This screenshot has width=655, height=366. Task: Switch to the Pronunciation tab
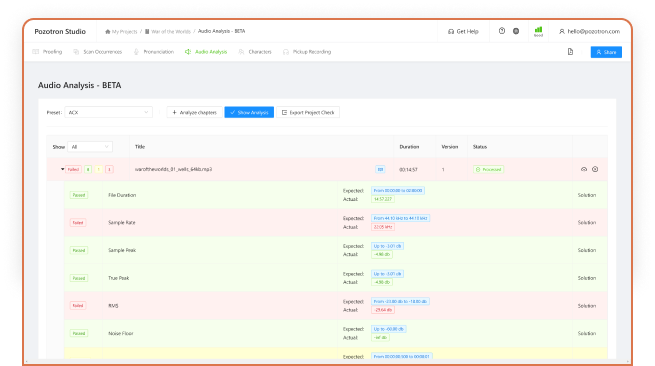(154, 52)
